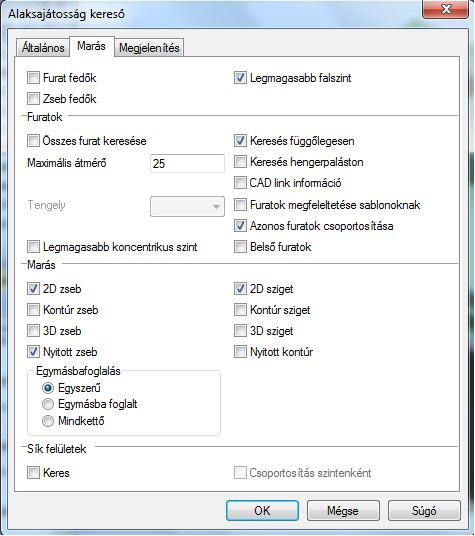Check Keresés hengerpaláston option
This screenshot has width=475, height=536.
pos(240,162)
